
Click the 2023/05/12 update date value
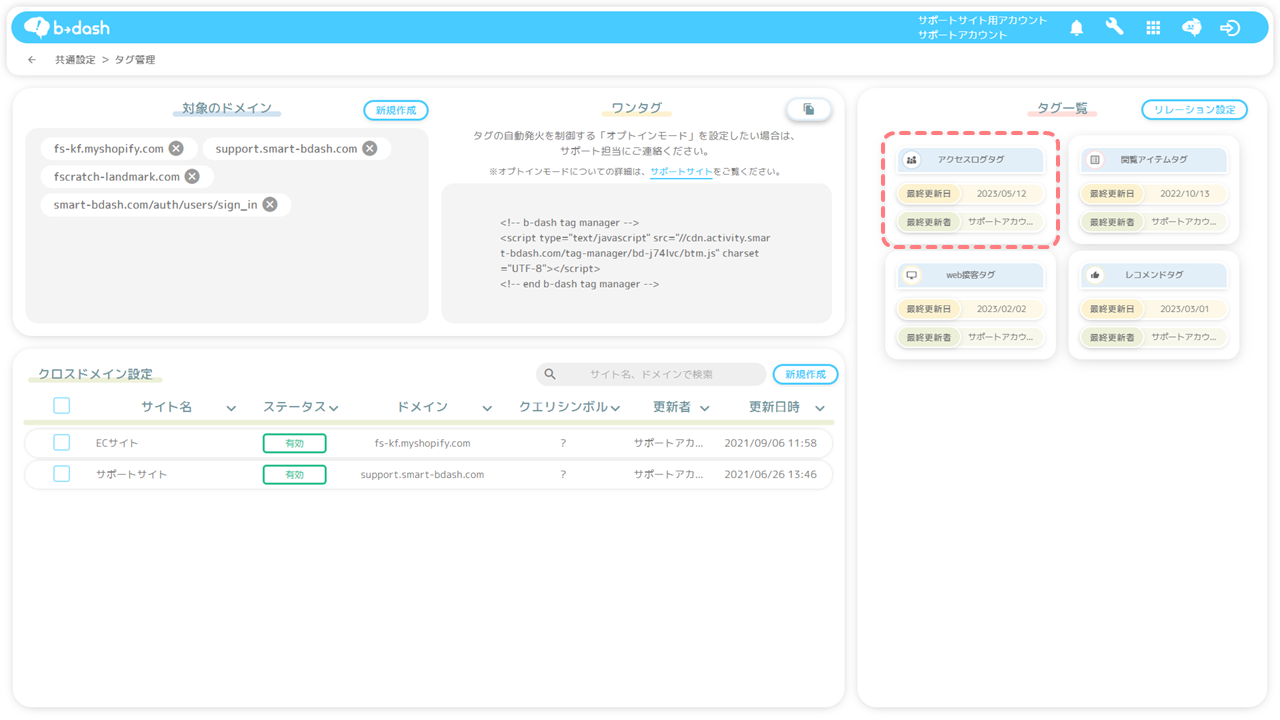[x=1001, y=194]
